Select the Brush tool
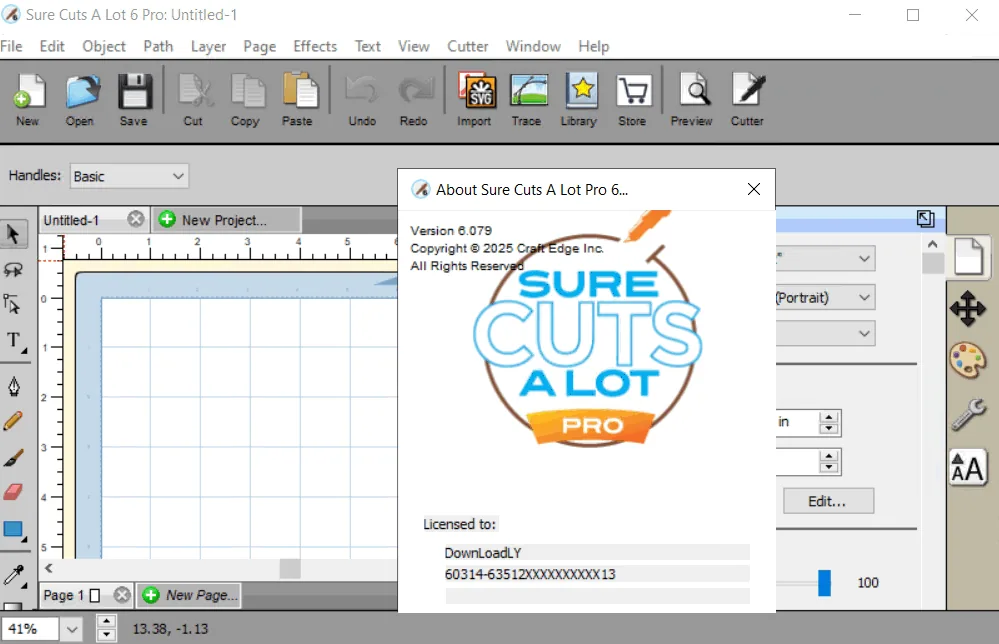This screenshot has height=644, width=999. 13,457
